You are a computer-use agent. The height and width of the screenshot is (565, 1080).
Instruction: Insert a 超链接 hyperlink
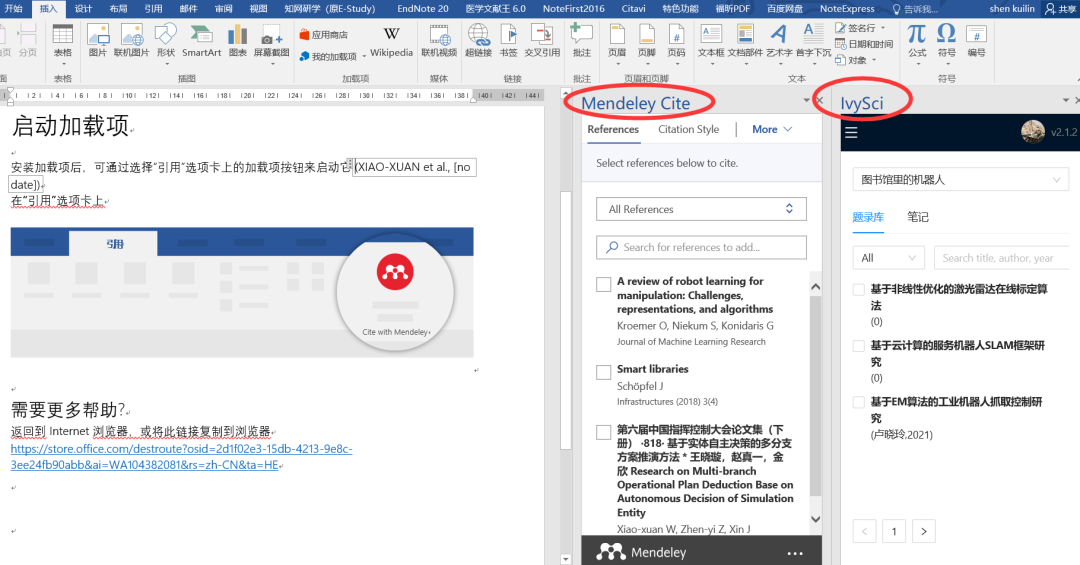(478, 40)
